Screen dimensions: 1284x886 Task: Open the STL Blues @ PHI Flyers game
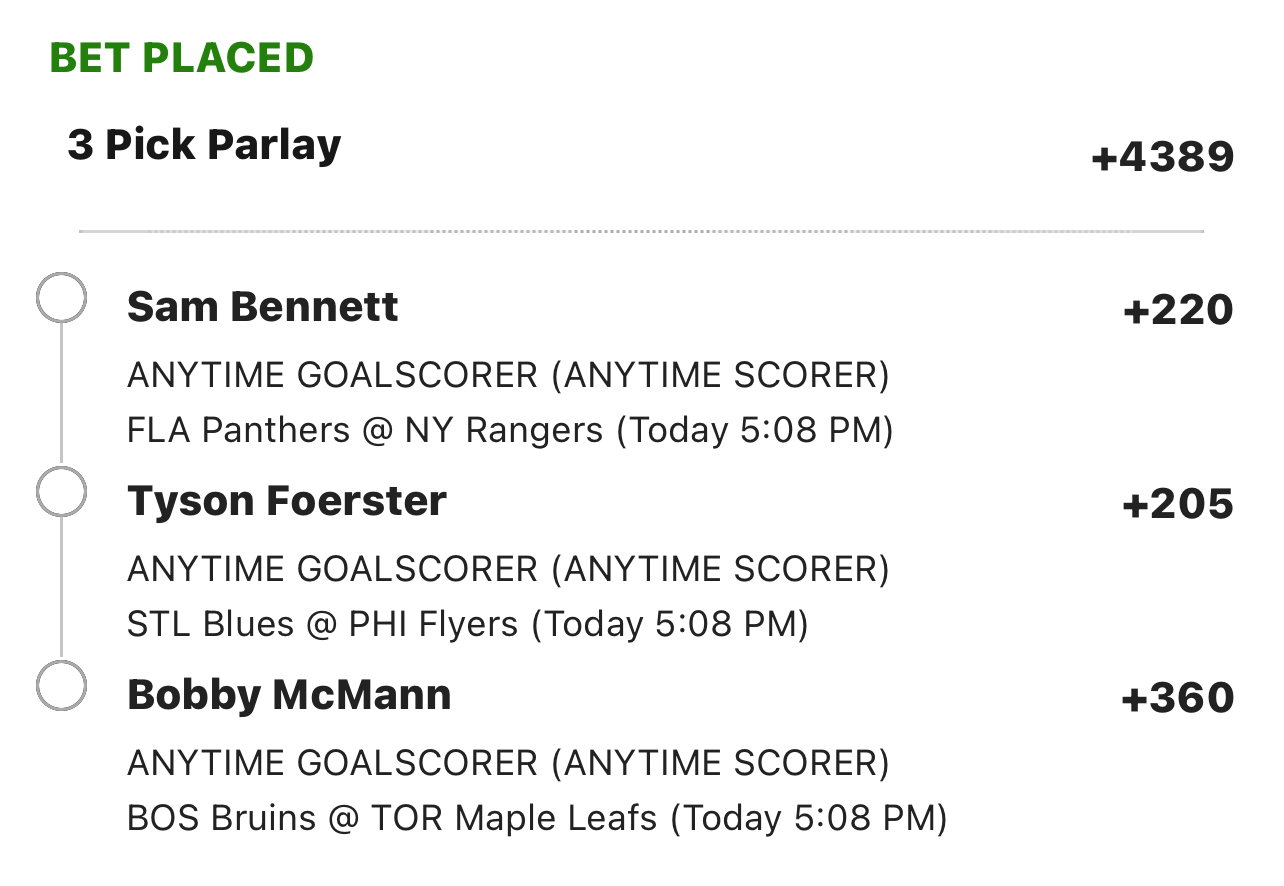468,624
